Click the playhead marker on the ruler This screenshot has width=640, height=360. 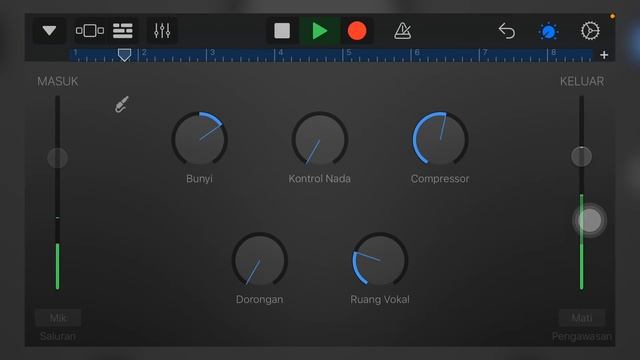(124, 55)
